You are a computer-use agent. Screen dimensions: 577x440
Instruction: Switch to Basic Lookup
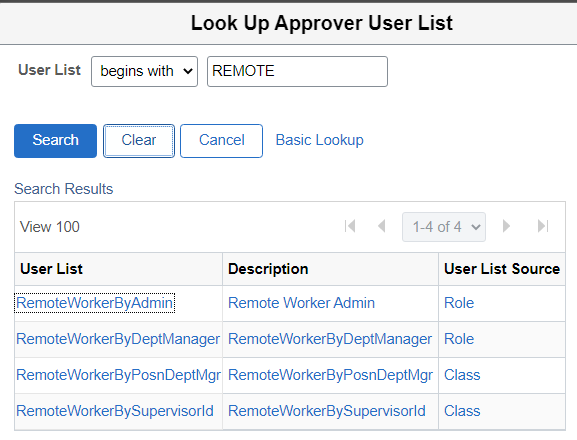click(319, 140)
